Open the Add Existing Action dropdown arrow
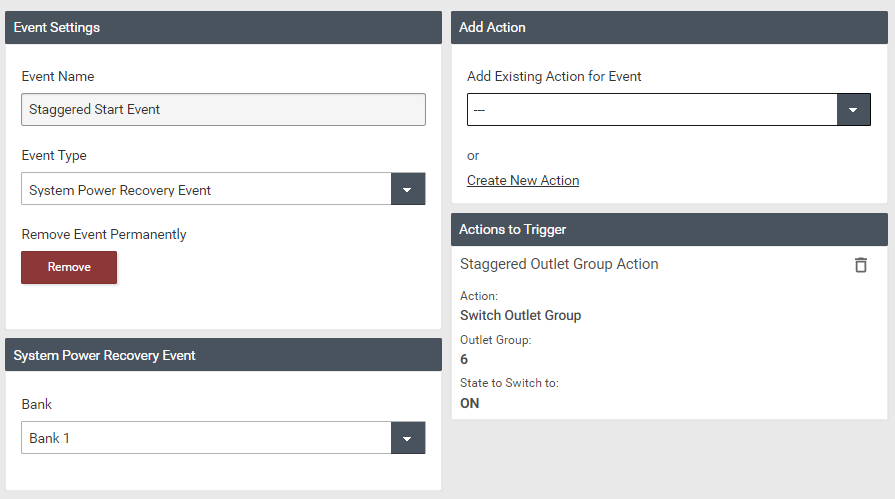This screenshot has height=499, width=895. [853, 110]
